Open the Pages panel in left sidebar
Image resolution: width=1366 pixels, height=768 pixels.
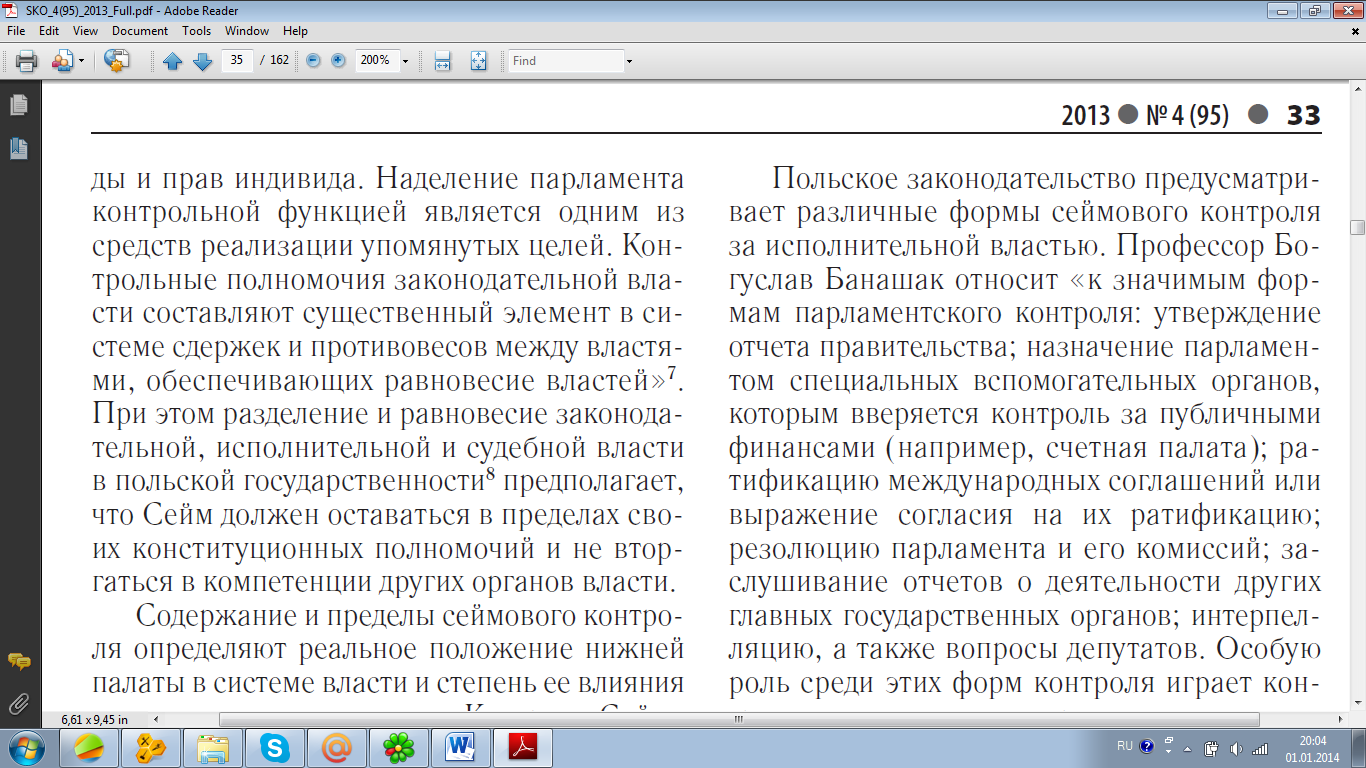pos(18,105)
